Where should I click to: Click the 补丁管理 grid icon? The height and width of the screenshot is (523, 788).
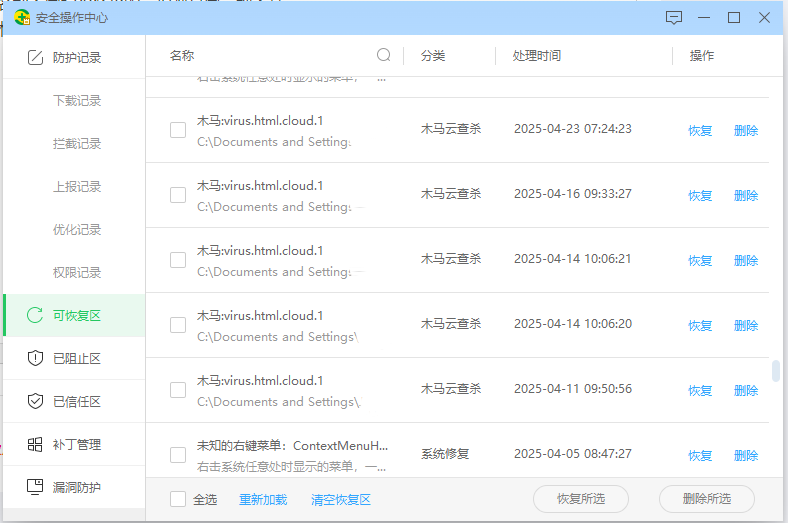pos(35,445)
